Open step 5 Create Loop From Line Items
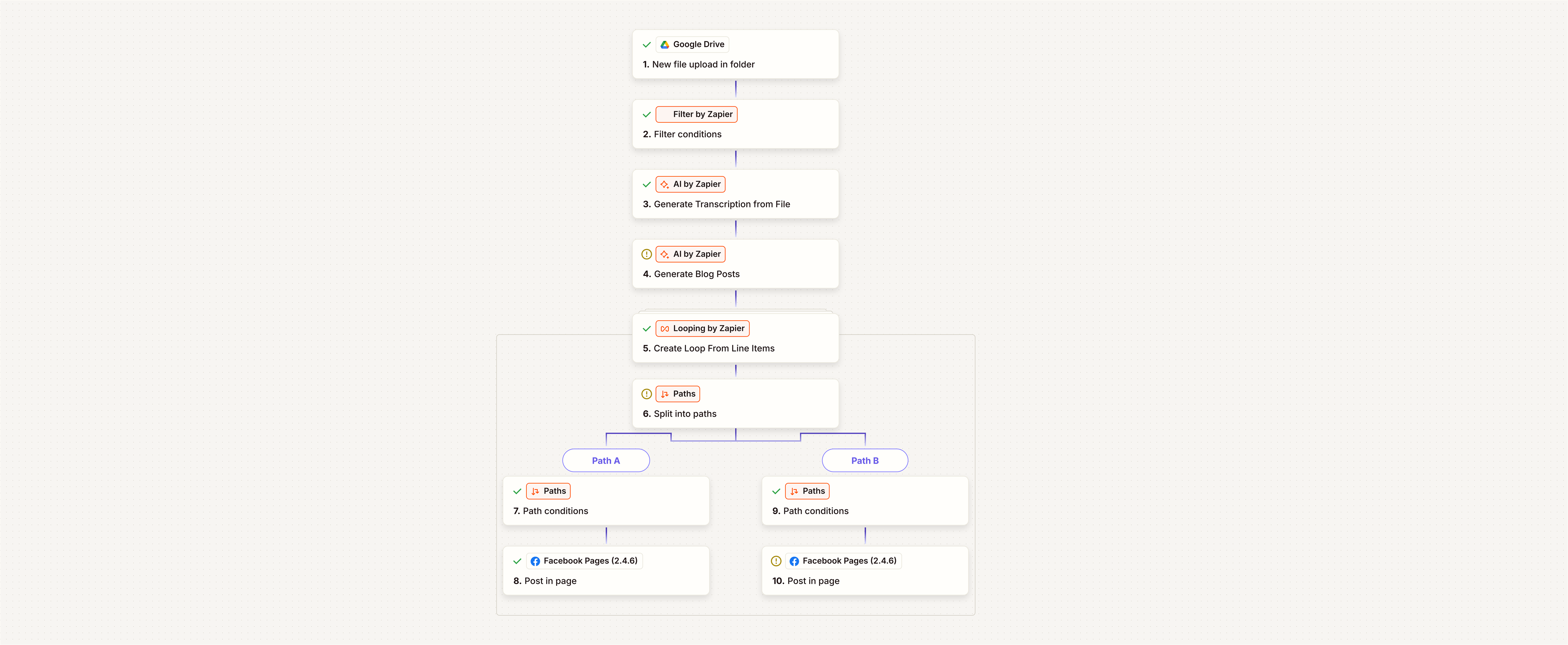The width and height of the screenshot is (1568, 645). [x=735, y=338]
